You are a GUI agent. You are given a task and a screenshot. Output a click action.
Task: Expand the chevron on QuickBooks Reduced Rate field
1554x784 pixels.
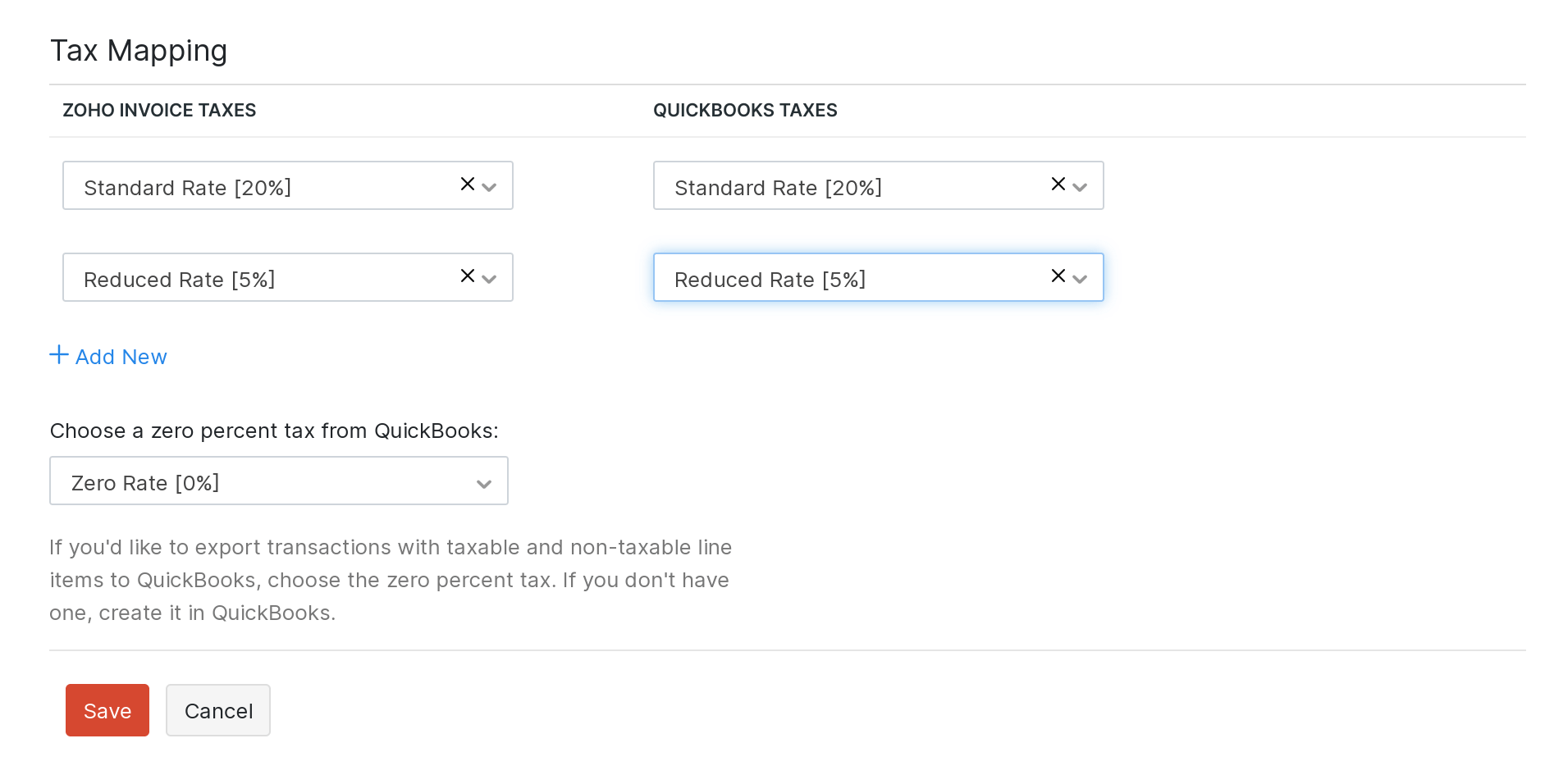click(1081, 280)
